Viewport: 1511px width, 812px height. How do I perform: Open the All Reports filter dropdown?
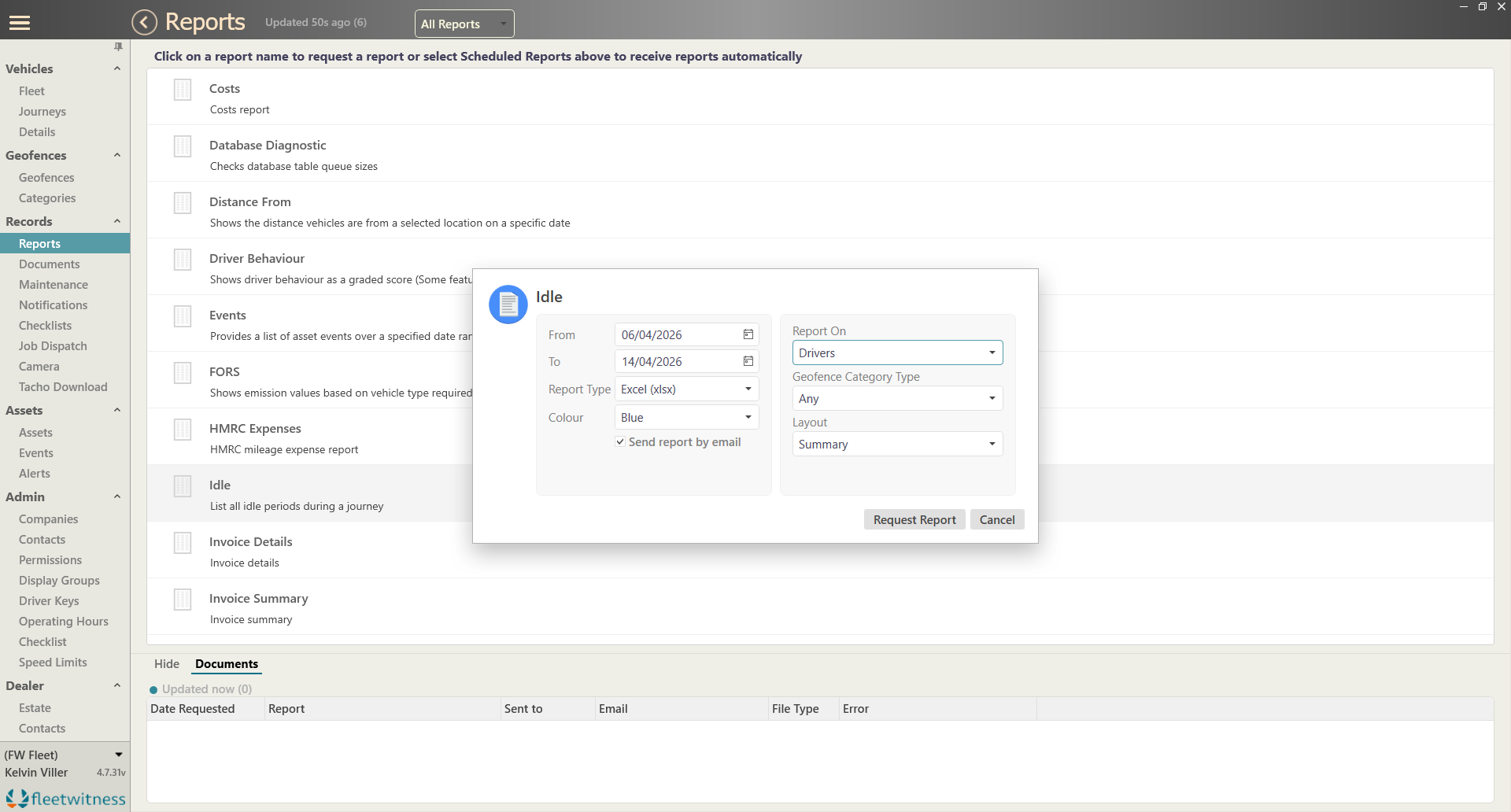pos(464,24)
